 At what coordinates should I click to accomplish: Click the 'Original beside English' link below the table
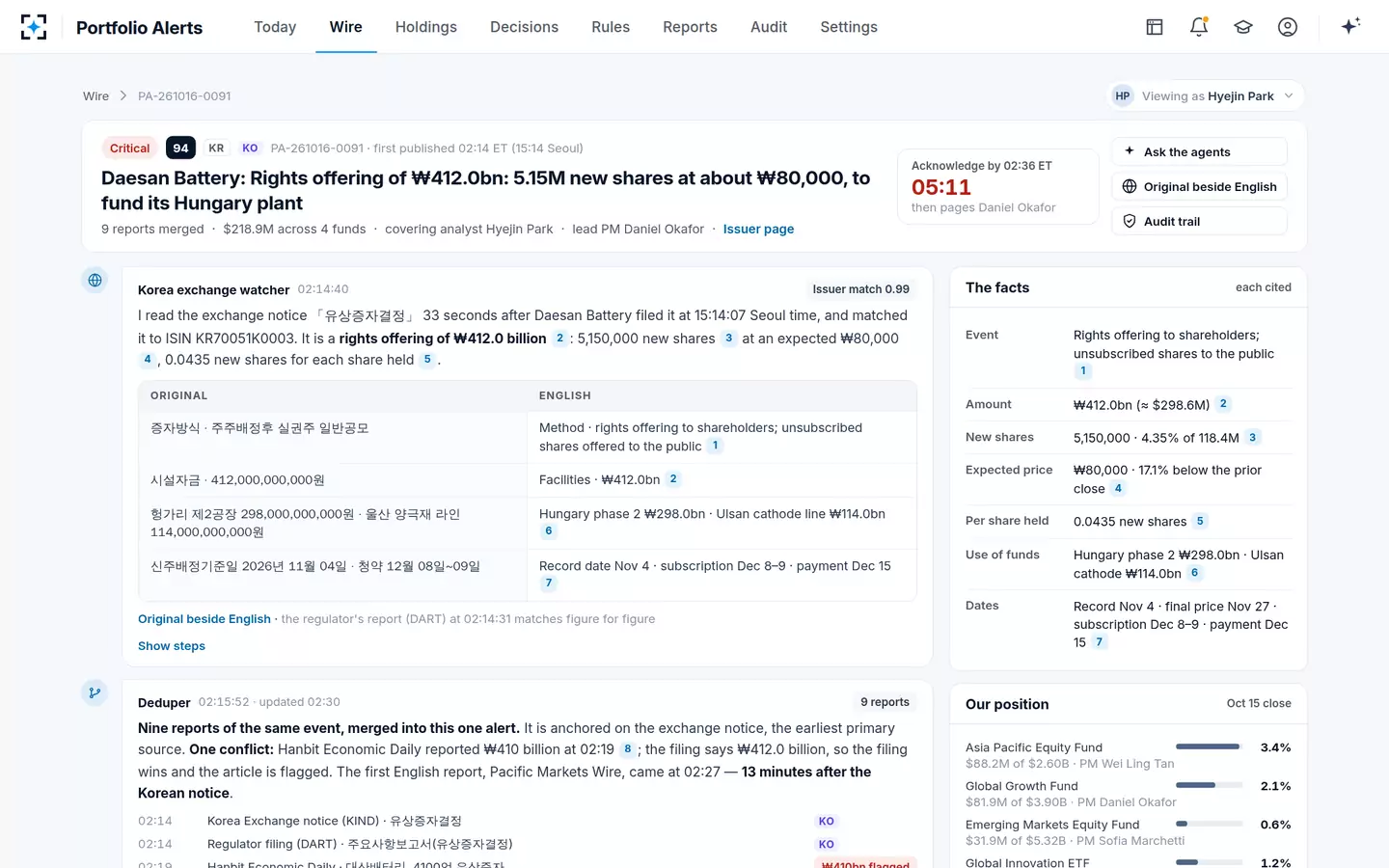pyautogui.click(x=204, y=619)
